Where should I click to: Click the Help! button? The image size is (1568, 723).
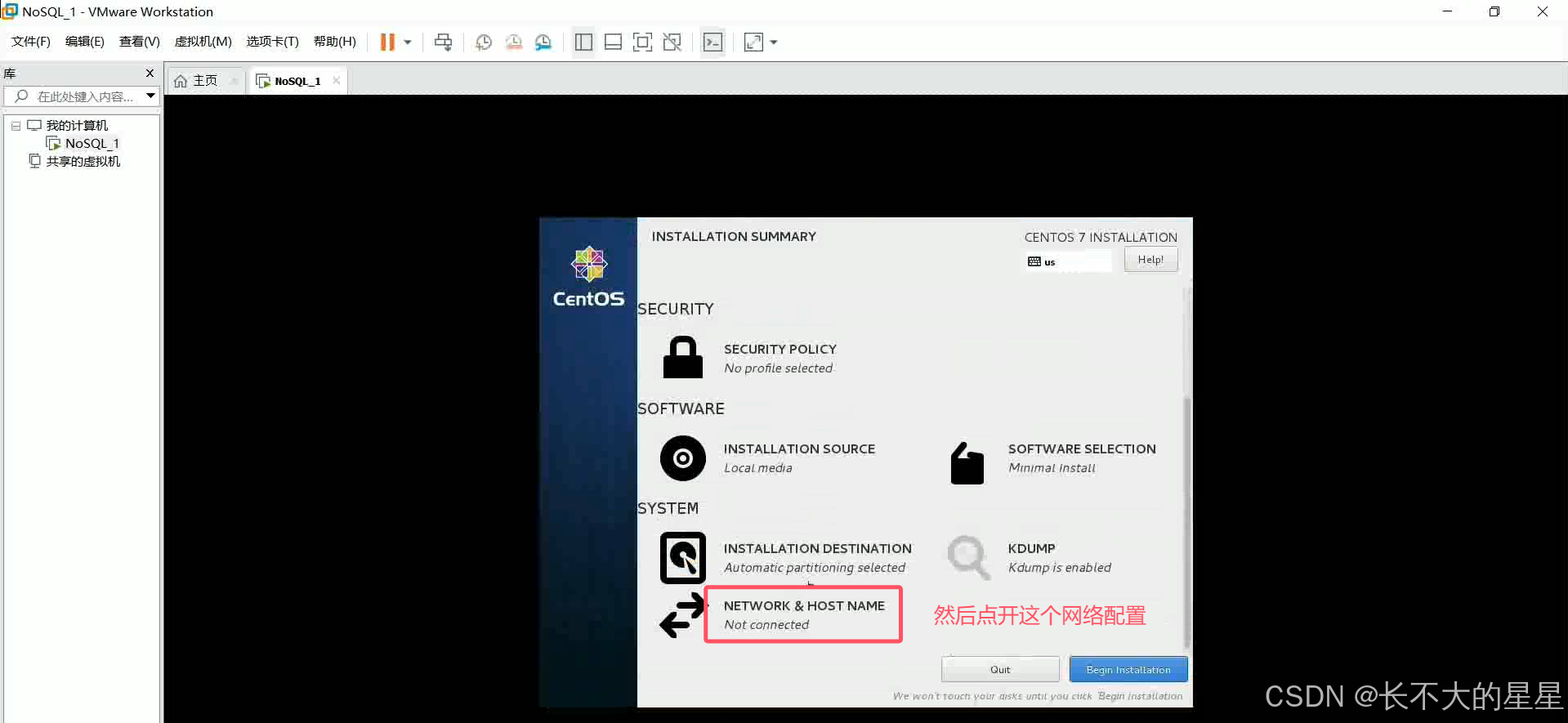pyautogui.click(x=1150, y=260)
